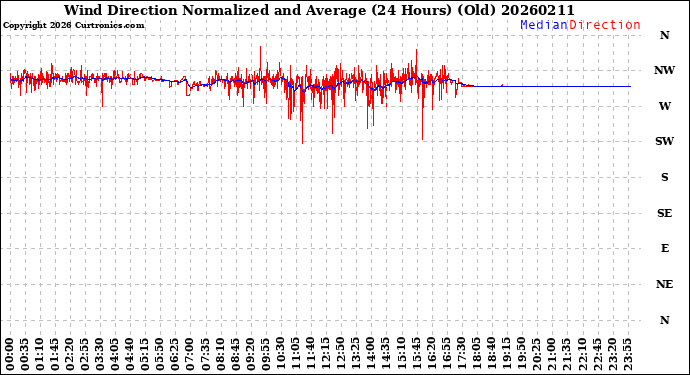Click the 07:35 time label
690x375 pixels.
tap(205, 355)
